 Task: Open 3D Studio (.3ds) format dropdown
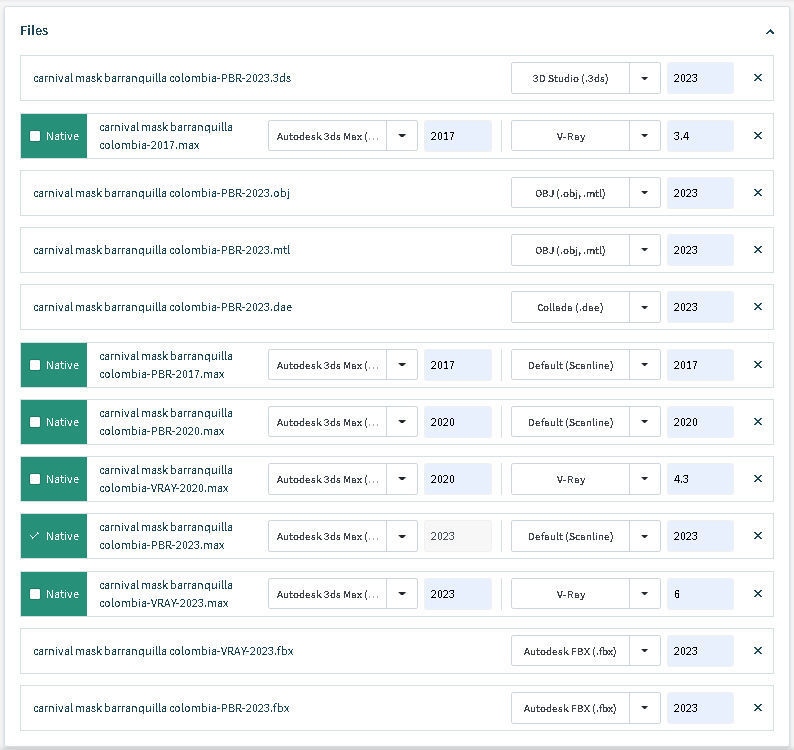pos(645,78)
